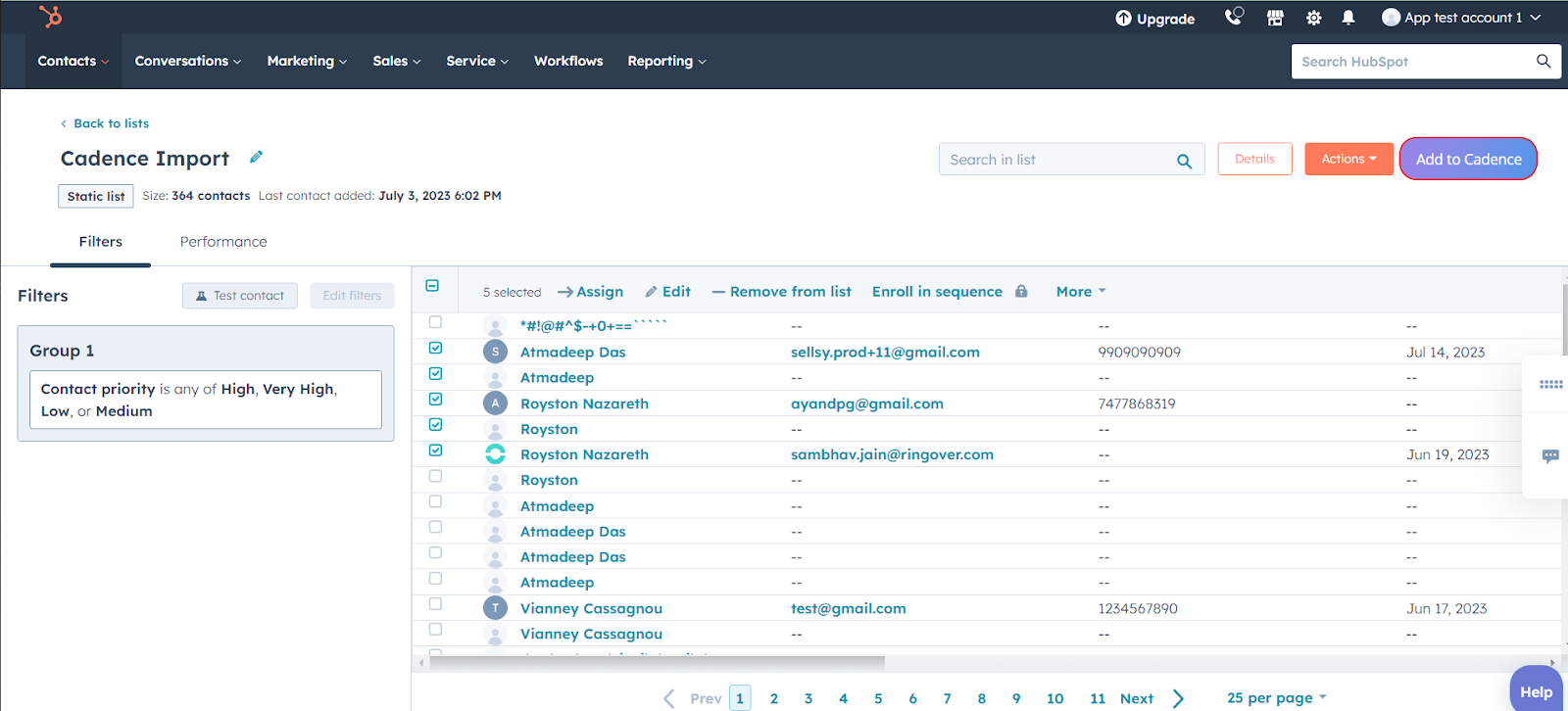Open the calling phone icon
The height and width of the screenshot is (711, 1568).
[x=1233, y=17]
